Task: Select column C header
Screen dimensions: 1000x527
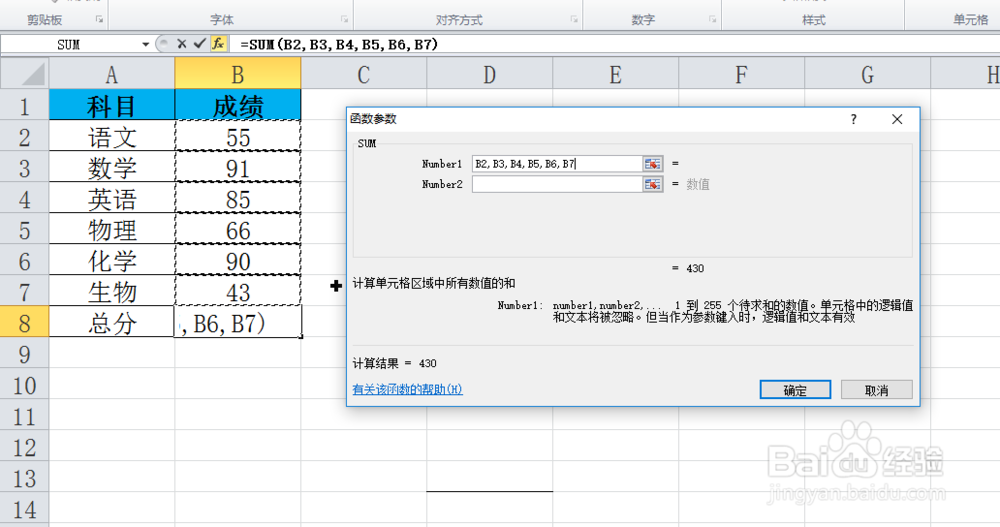Action: pyautogui.click(x=364, y=74)
